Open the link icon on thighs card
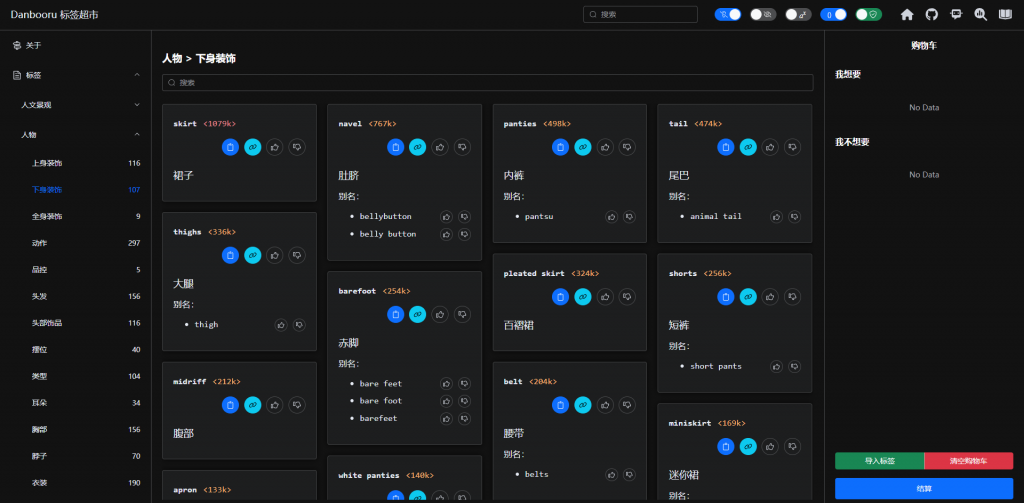 click(x=253, y=255)
